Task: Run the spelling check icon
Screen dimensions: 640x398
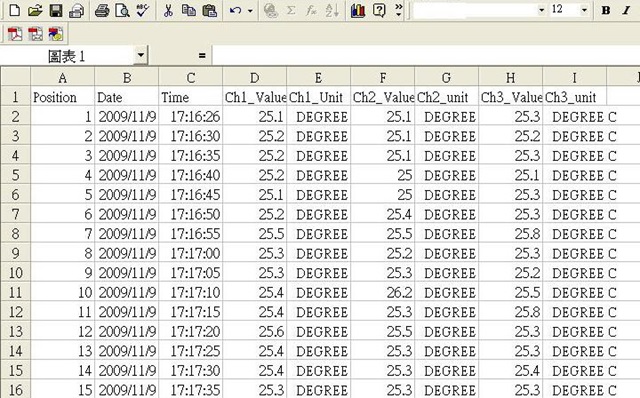Action: (142, 10)
